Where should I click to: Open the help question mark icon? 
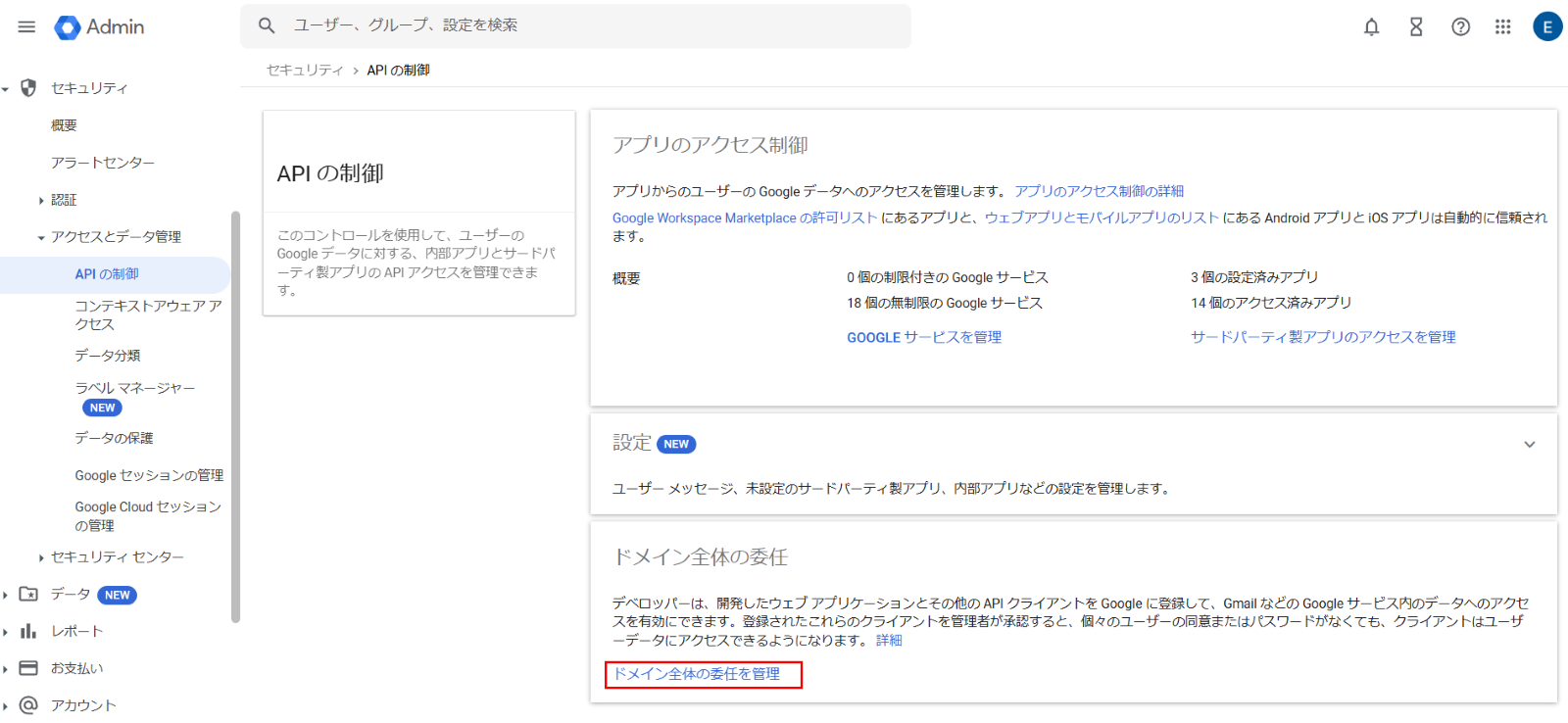pos(1460,27)
